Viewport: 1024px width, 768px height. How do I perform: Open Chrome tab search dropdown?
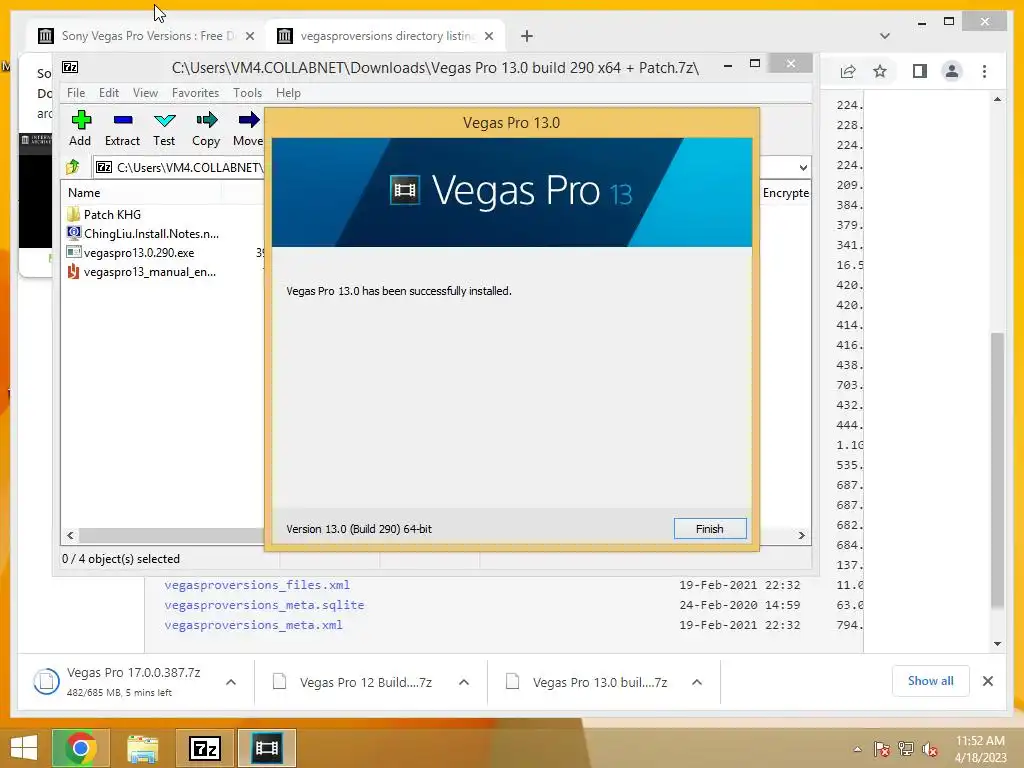[884, 36]
